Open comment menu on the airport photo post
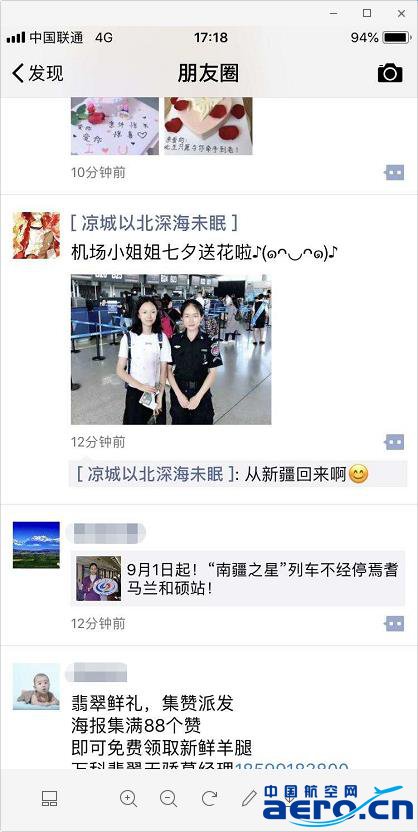The width and height of the screenshot is (418, 832). (395, 441)
